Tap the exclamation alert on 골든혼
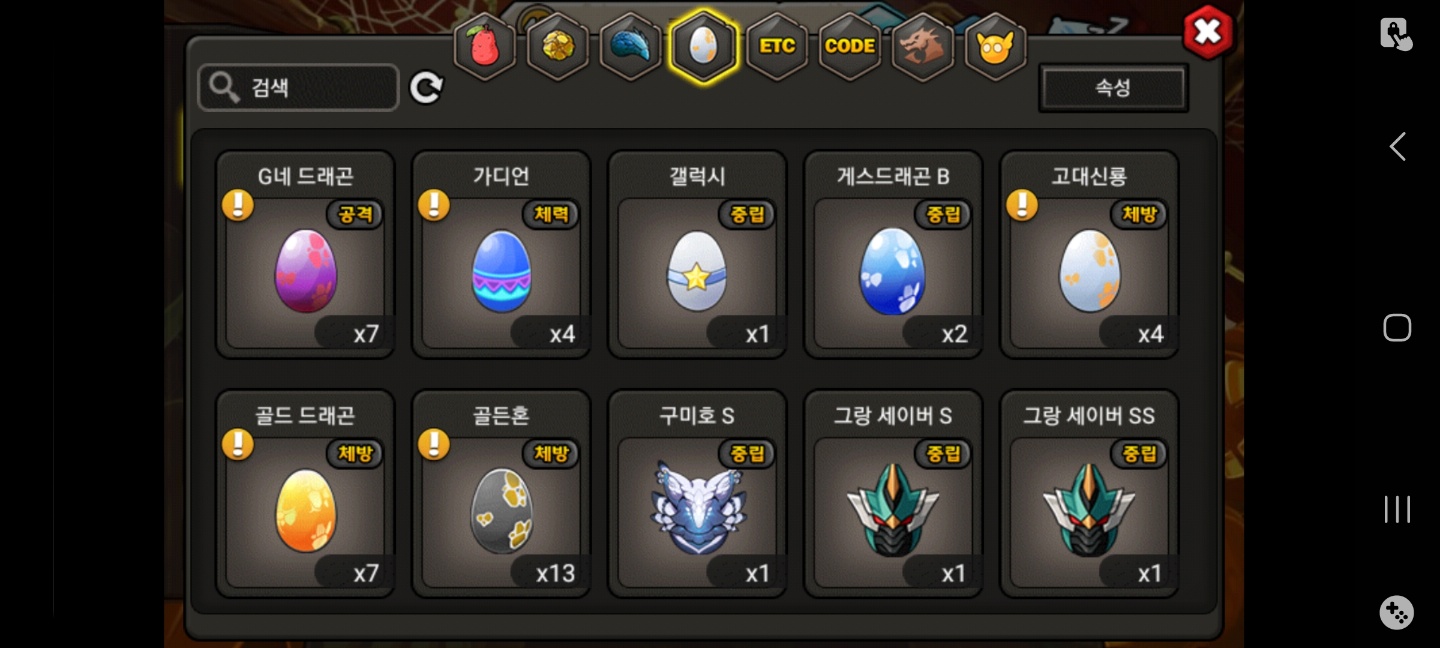1440x648 pixels. [x=433, y=444]
